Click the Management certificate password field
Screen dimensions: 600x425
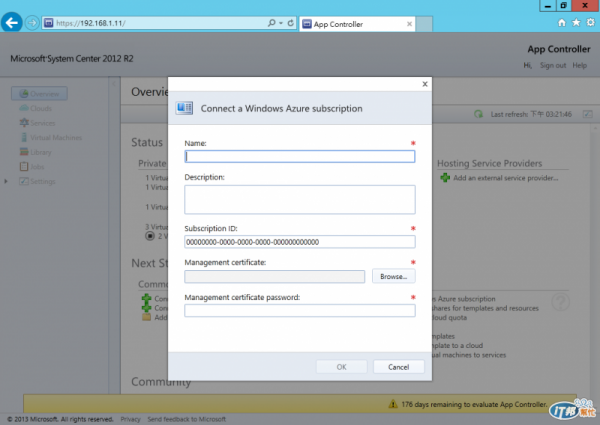point(300,311)
